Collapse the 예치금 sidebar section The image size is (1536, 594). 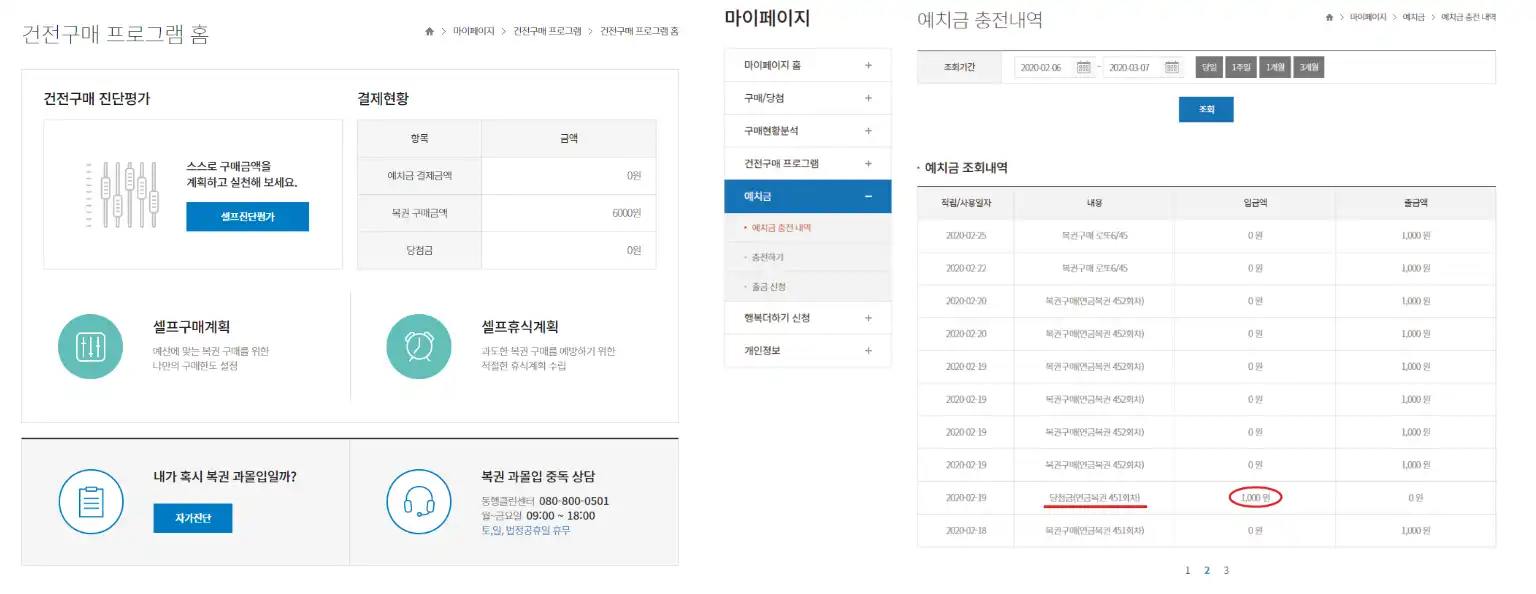coord(807,196)
